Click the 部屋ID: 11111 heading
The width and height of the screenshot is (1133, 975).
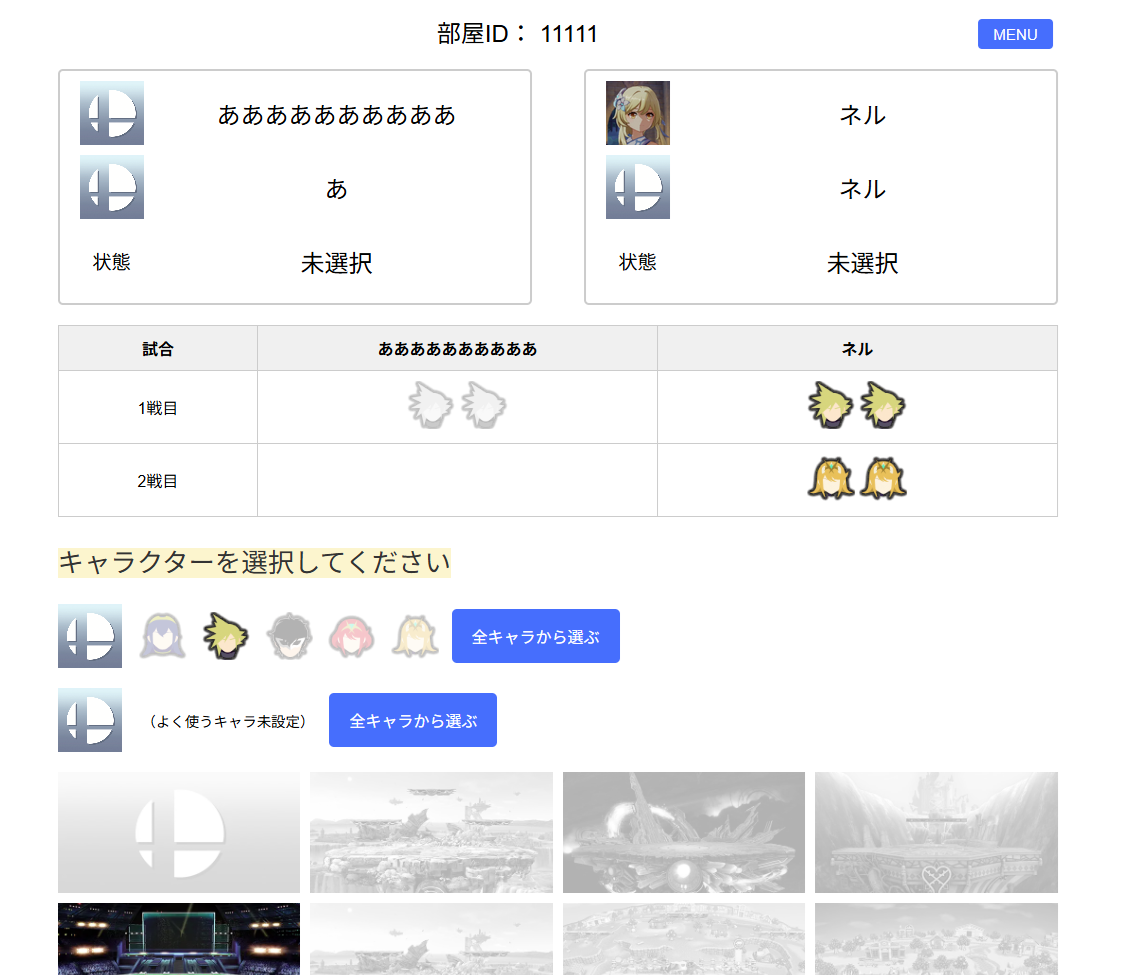517,34
